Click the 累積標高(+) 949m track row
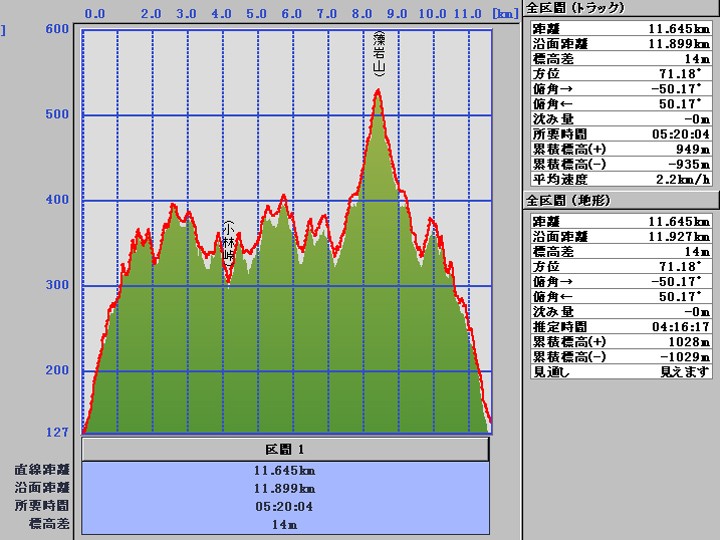The width and height of the screenshot is (720, 540). tap(619, 148)
